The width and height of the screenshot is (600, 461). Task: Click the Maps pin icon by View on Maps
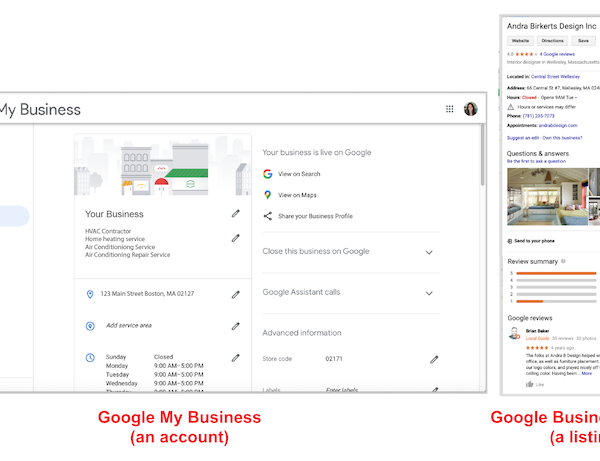click(268, 195)
